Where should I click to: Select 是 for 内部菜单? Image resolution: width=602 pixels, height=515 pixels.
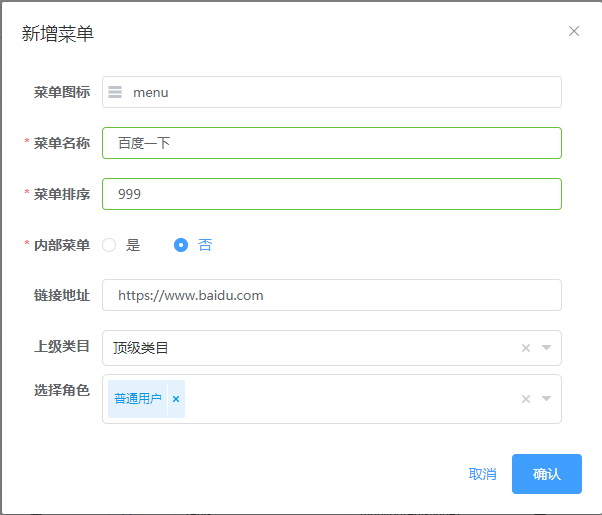point(110,245)
